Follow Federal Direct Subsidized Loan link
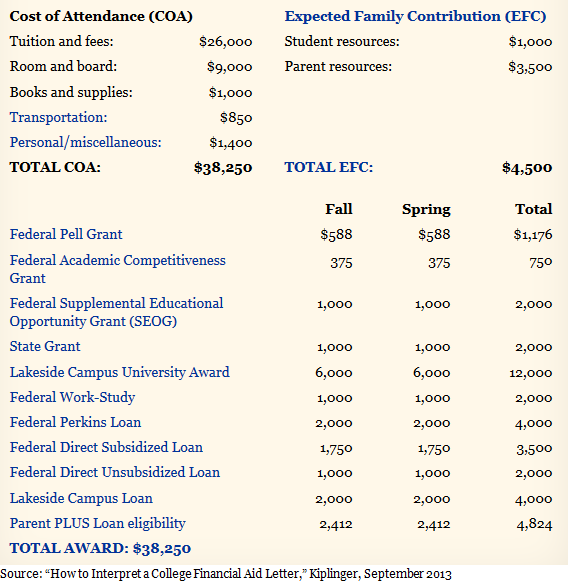This screenshot has height=584, width=568. tap(106, 447)
